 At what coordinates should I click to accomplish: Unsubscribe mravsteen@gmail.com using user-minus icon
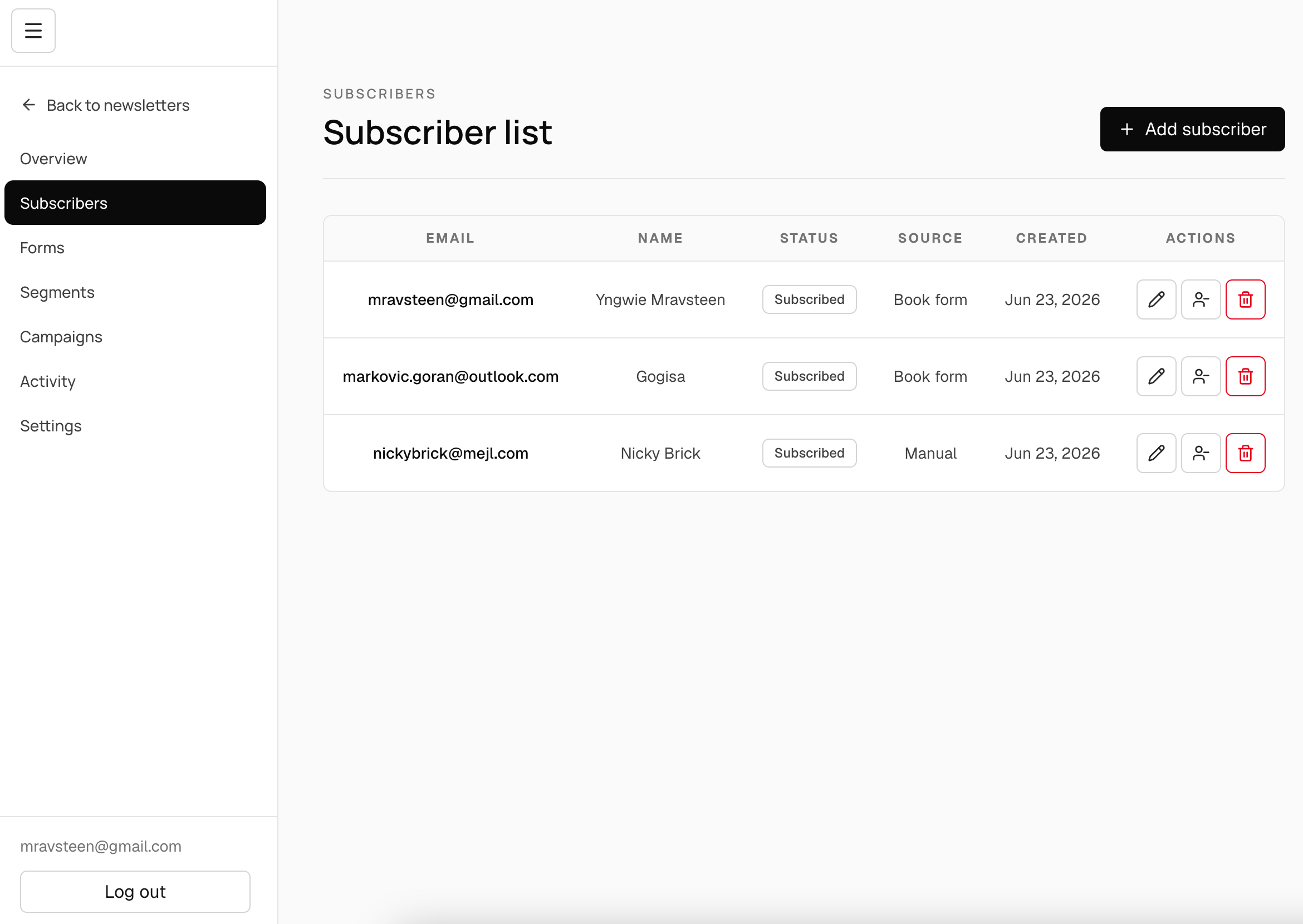1201,299
